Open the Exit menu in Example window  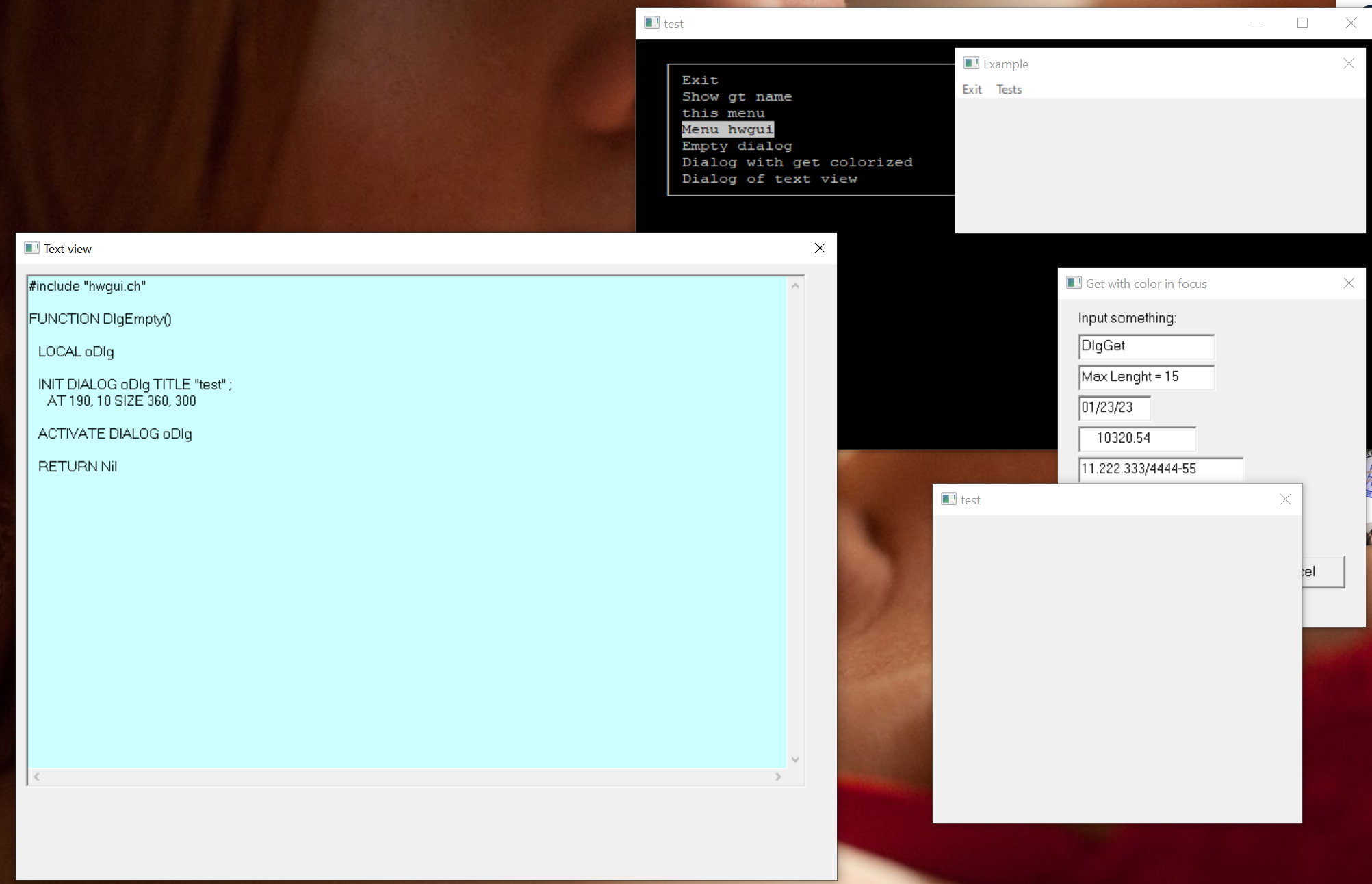[972, 90]
